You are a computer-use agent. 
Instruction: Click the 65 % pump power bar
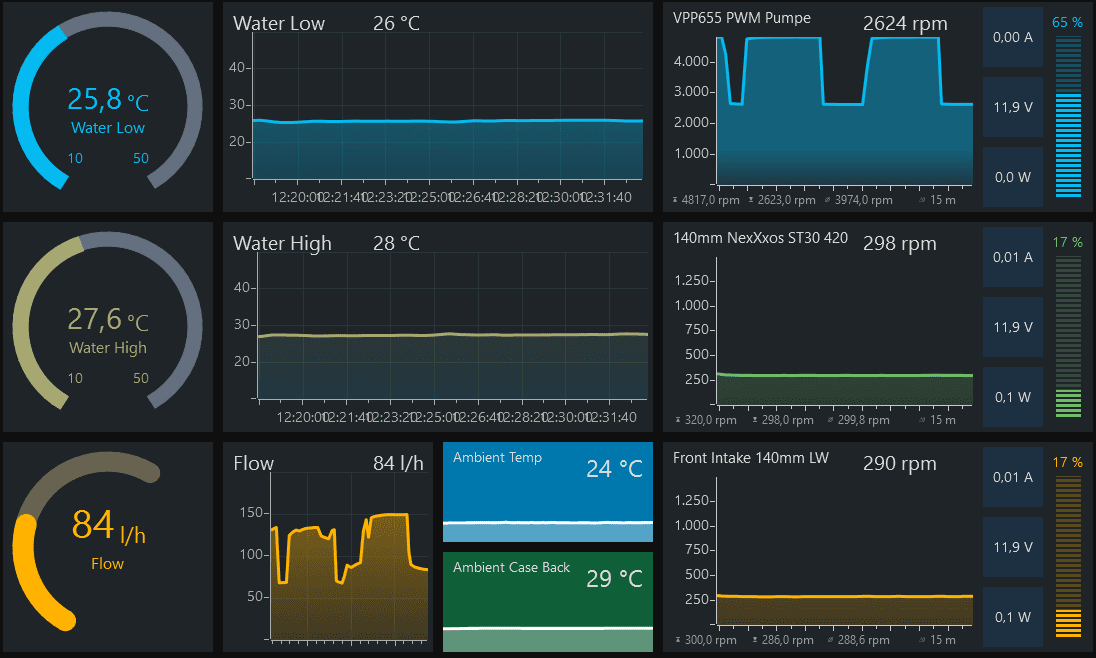coord(1068,117)
